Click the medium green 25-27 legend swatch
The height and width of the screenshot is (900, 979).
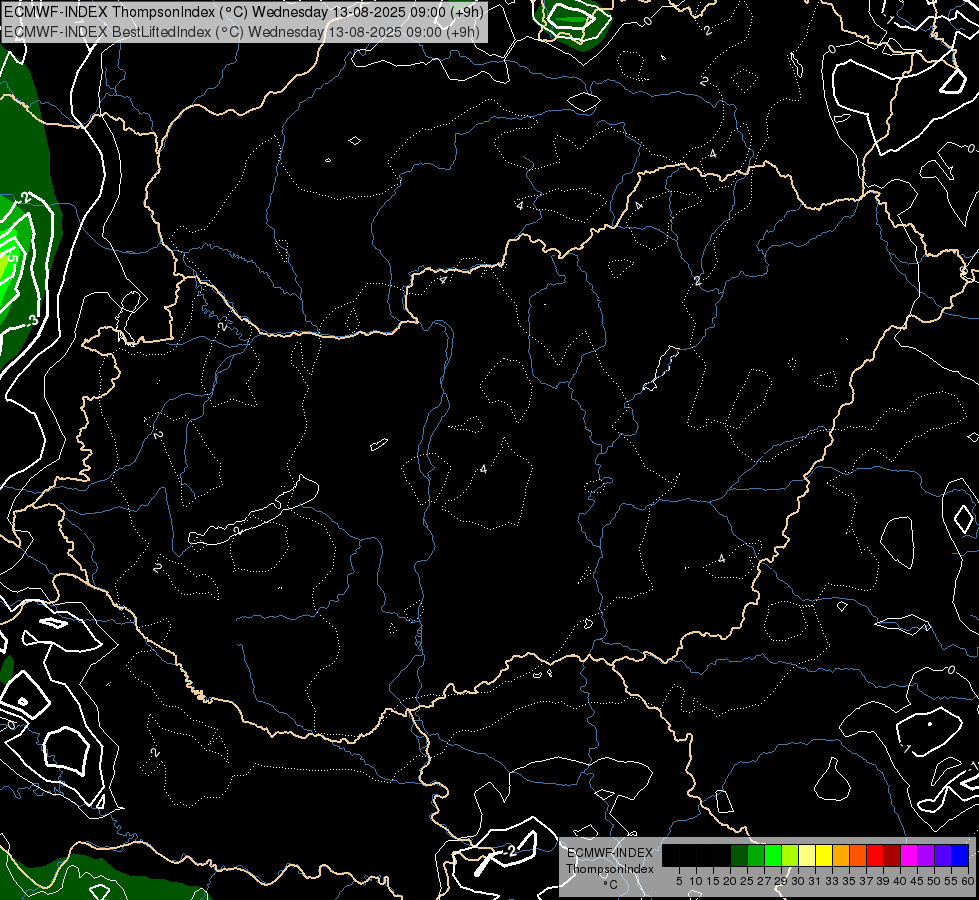click(756, 855)
